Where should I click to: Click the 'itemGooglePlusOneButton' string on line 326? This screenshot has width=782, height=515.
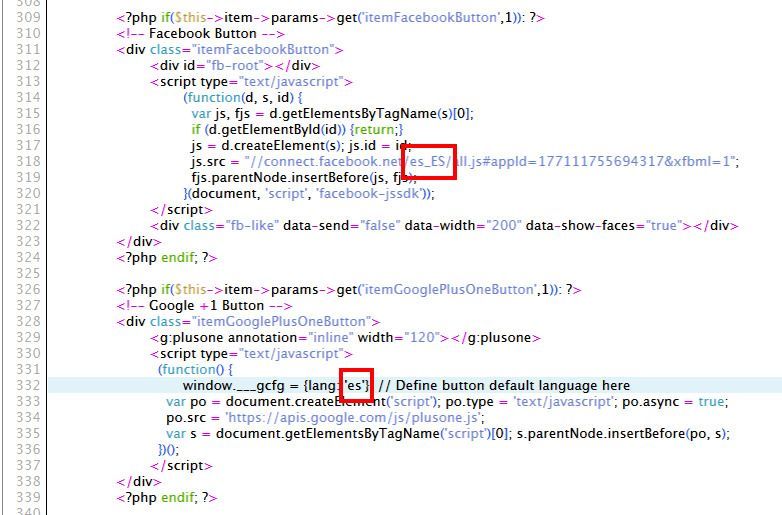pos(449,290)
